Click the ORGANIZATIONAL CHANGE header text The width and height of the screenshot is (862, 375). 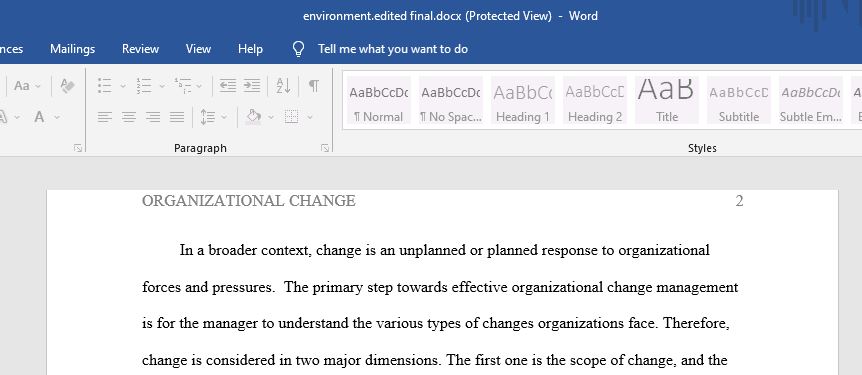[248, 201]
